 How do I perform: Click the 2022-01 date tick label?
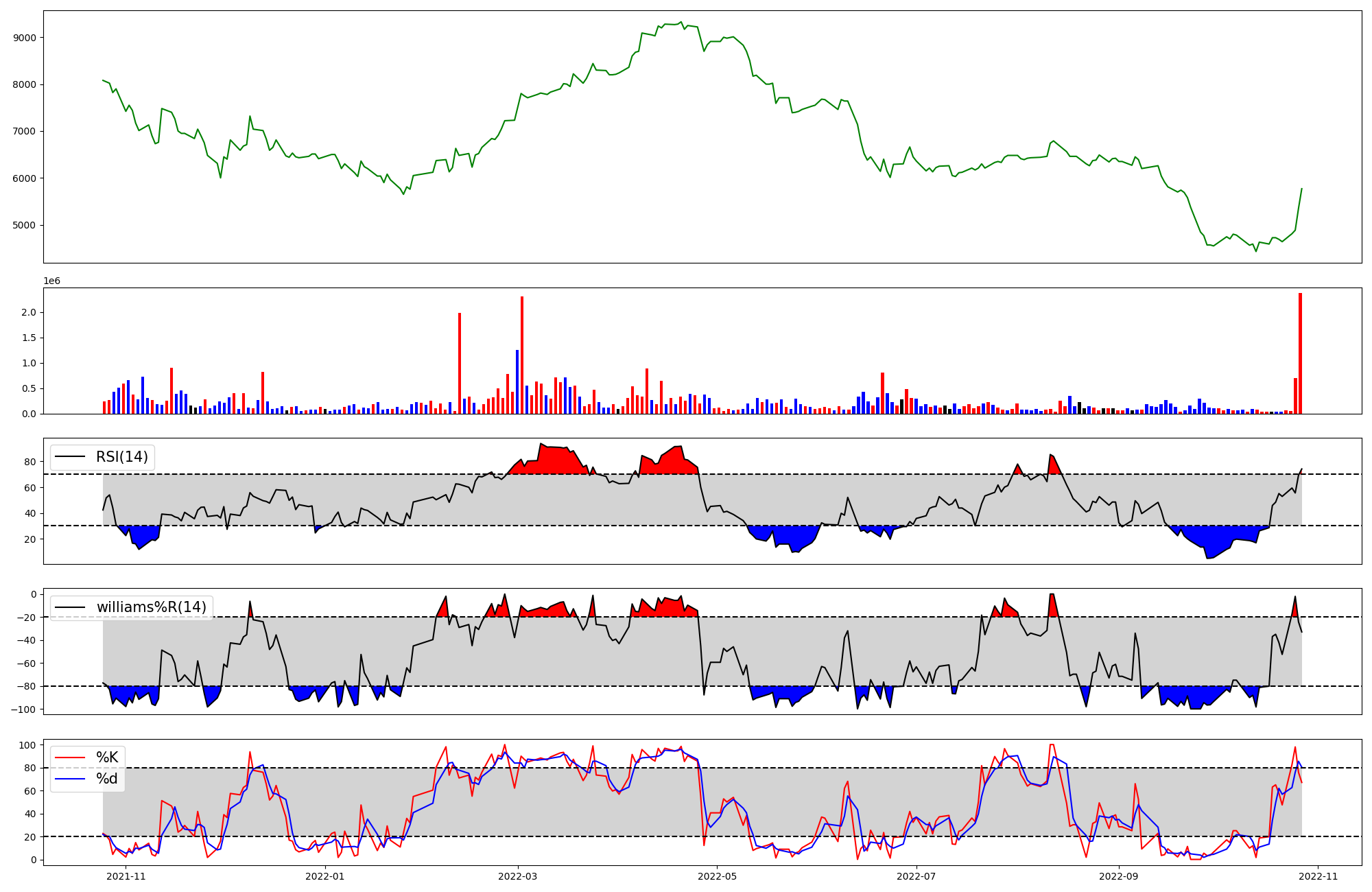324,876
